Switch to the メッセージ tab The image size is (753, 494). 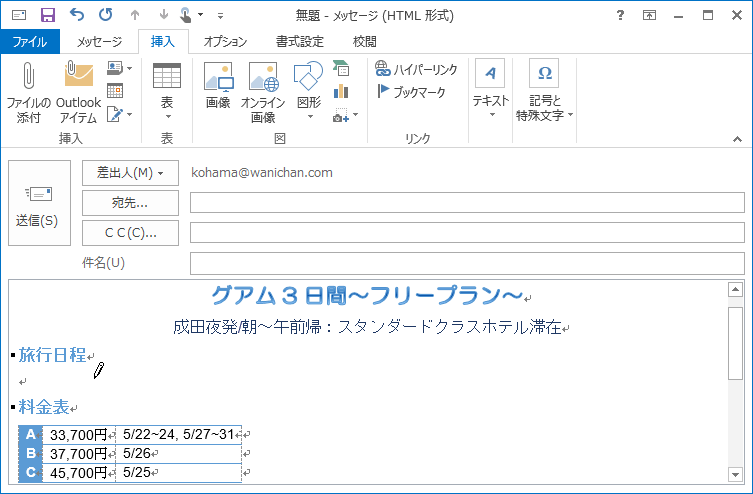point(99,42)
